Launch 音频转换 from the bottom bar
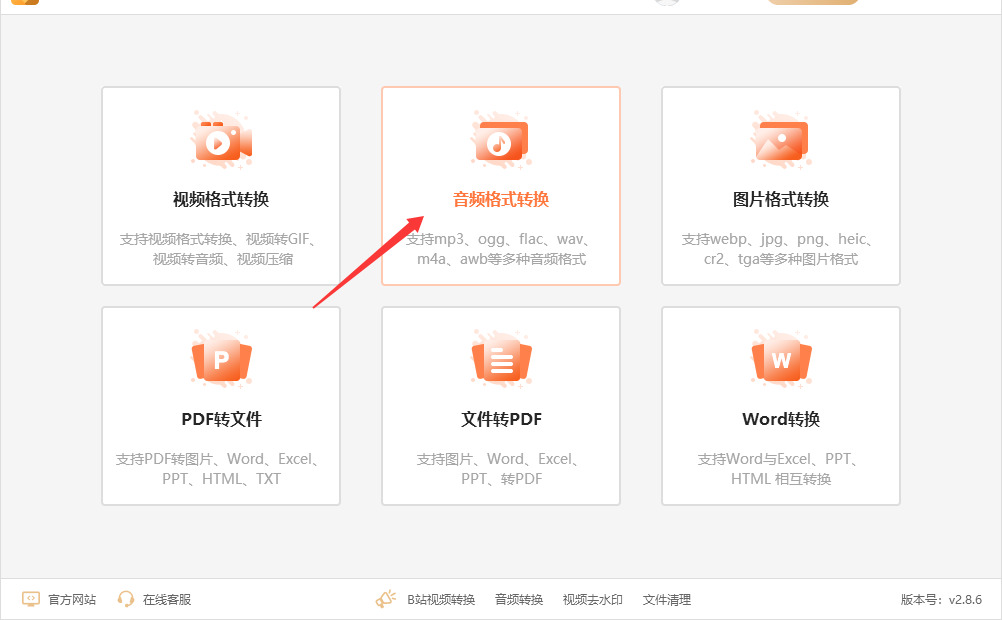 click(x=519, y=600)
